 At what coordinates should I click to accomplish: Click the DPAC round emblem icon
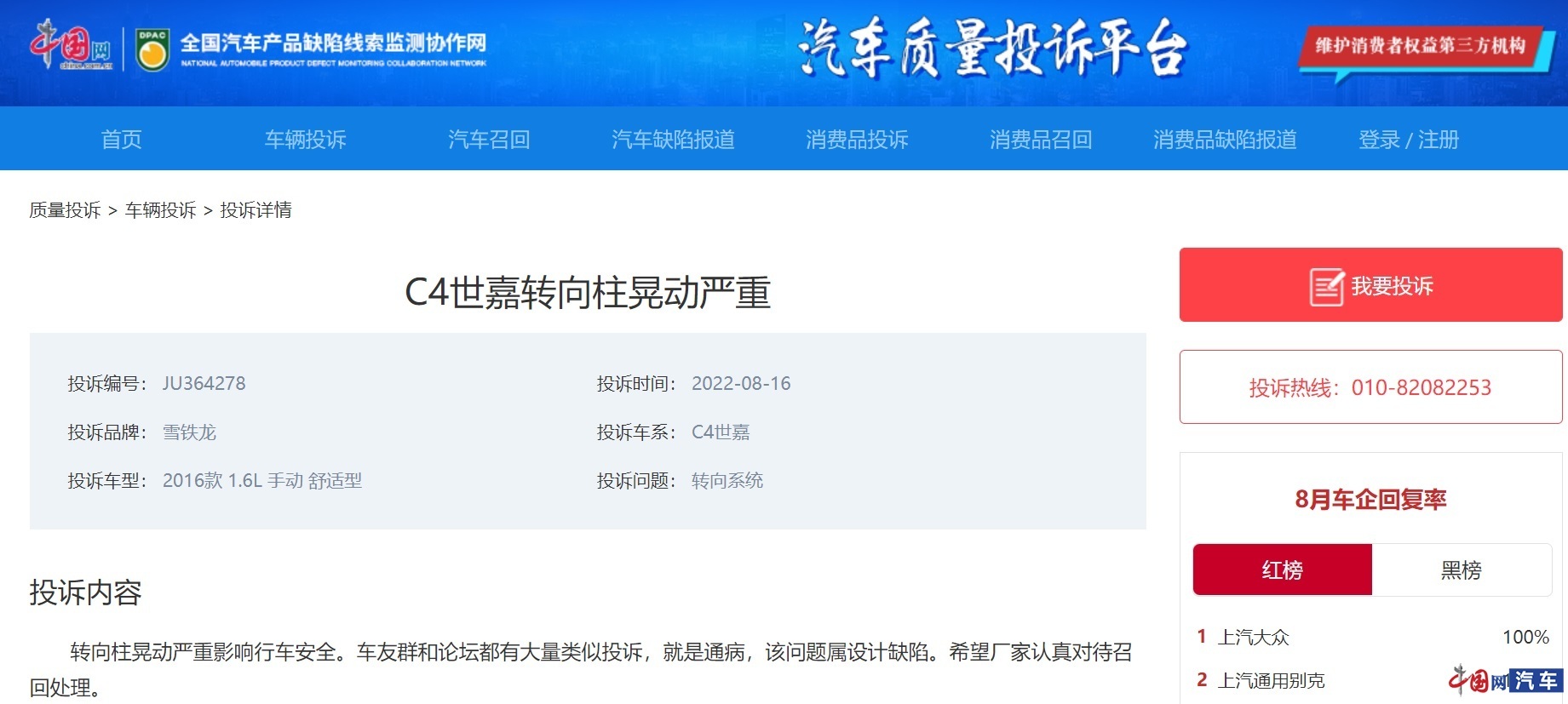(152, 49)
